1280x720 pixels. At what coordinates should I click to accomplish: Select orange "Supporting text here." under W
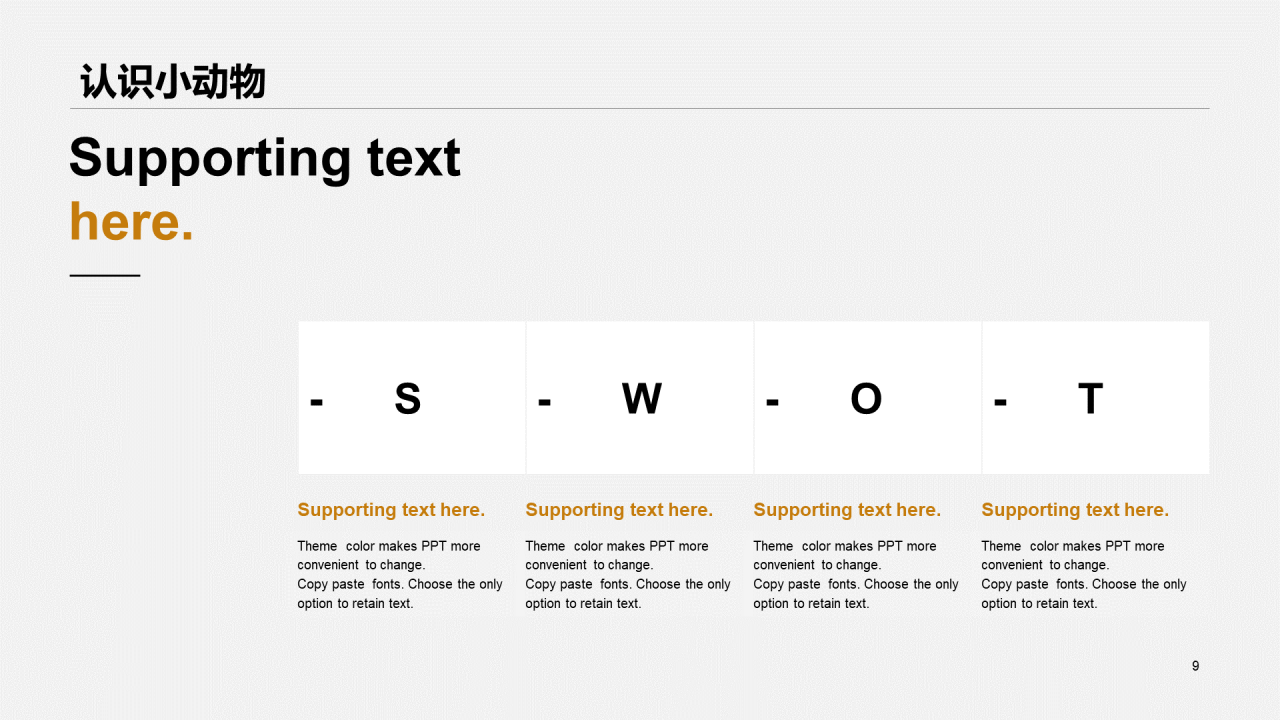point(619,510)
